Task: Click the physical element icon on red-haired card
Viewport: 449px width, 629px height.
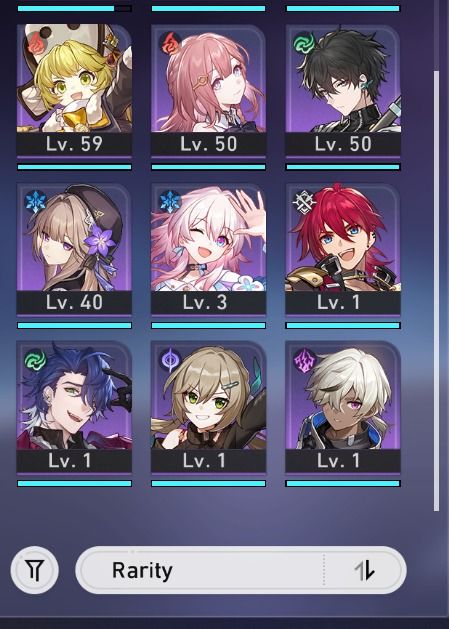Action: 304,201
